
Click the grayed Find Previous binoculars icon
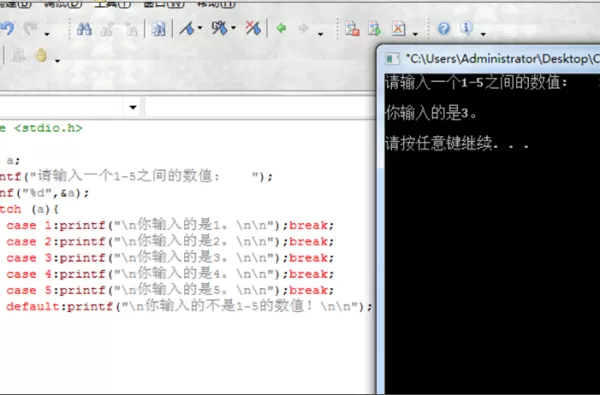(x=107, y=29)
